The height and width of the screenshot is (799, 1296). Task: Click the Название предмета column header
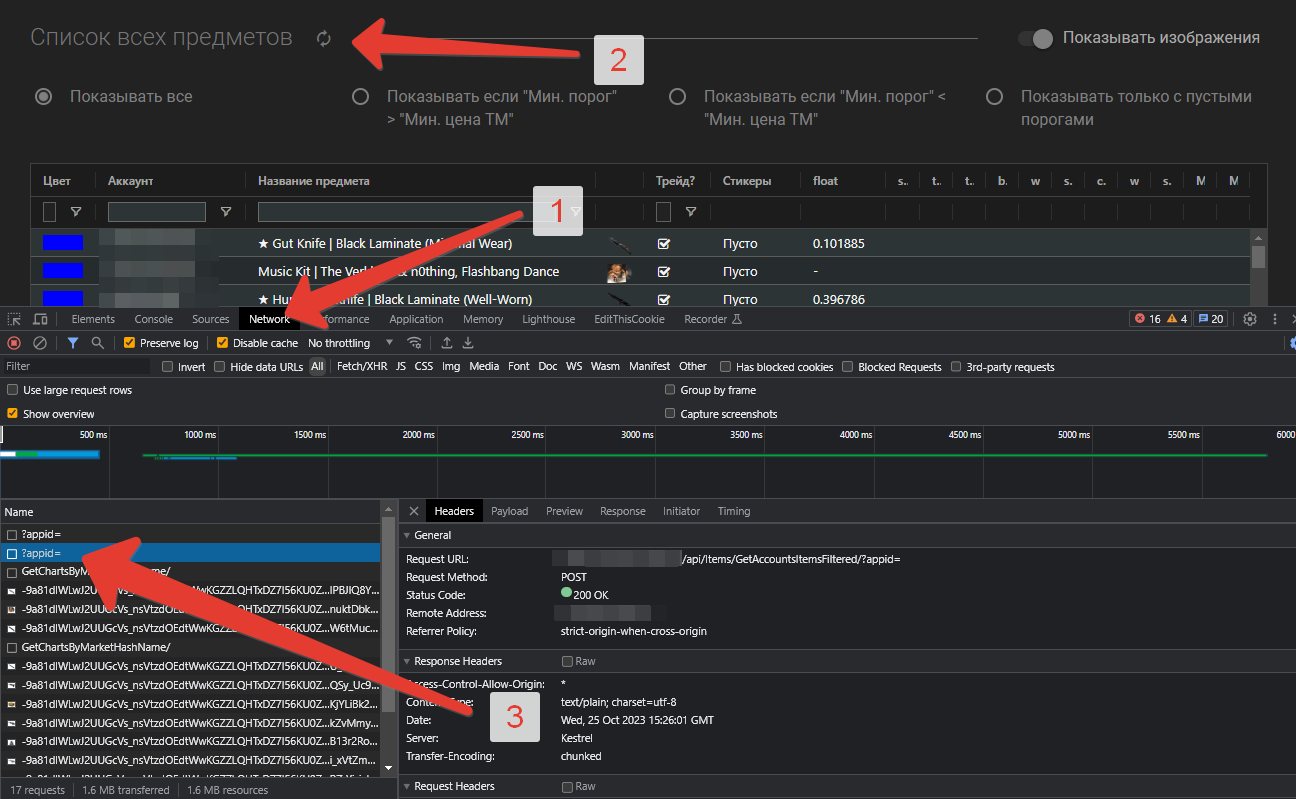click(314, 181)
